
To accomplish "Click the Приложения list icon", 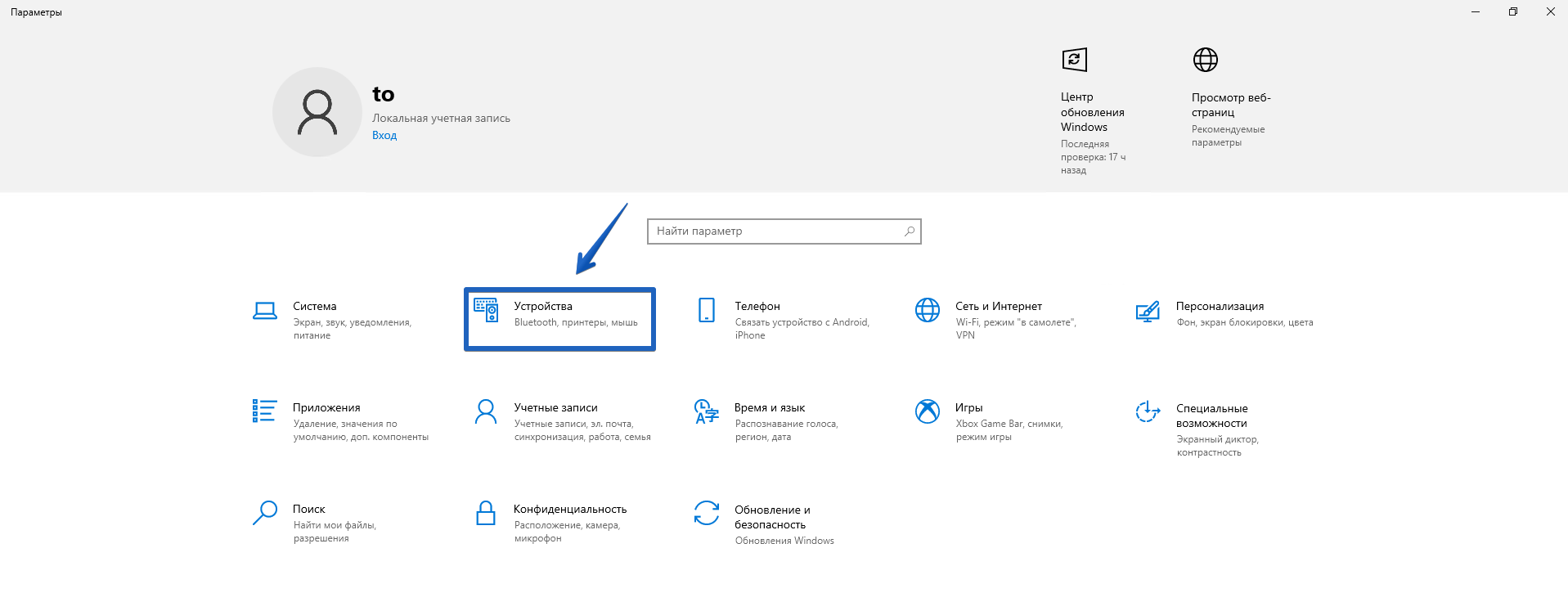I will [264, 411].
